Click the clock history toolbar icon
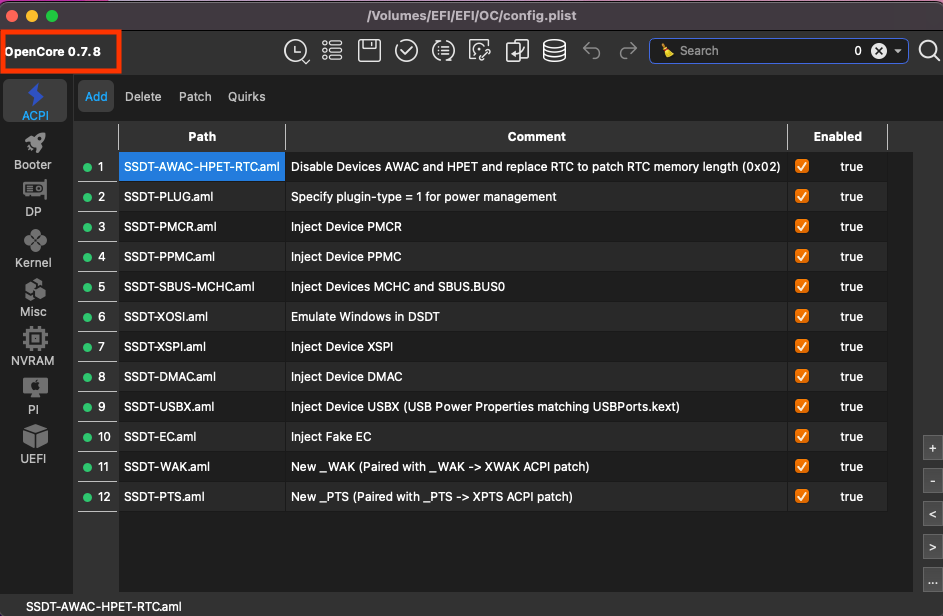The width and height of the screenshot is (943, 616). [x=296, y=51]
